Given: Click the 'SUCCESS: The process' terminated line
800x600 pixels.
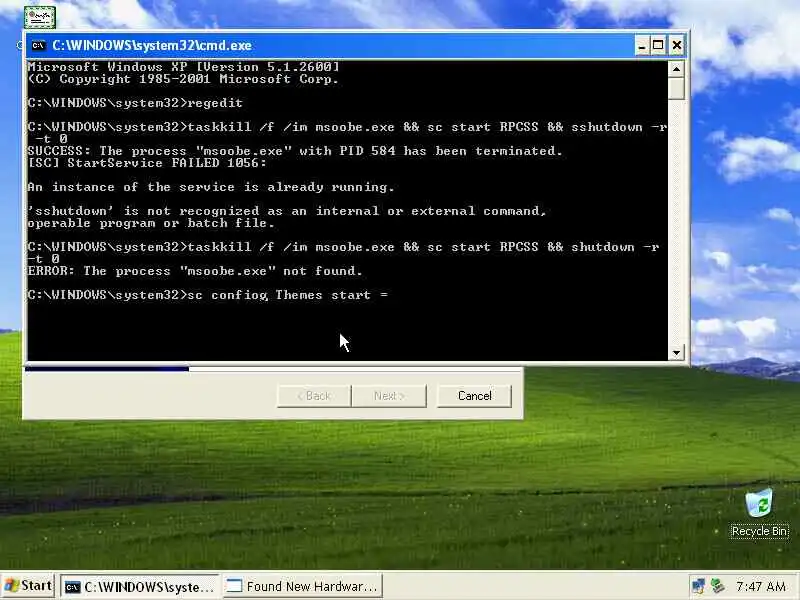Looking at the screenshot, I should (295, 151).
